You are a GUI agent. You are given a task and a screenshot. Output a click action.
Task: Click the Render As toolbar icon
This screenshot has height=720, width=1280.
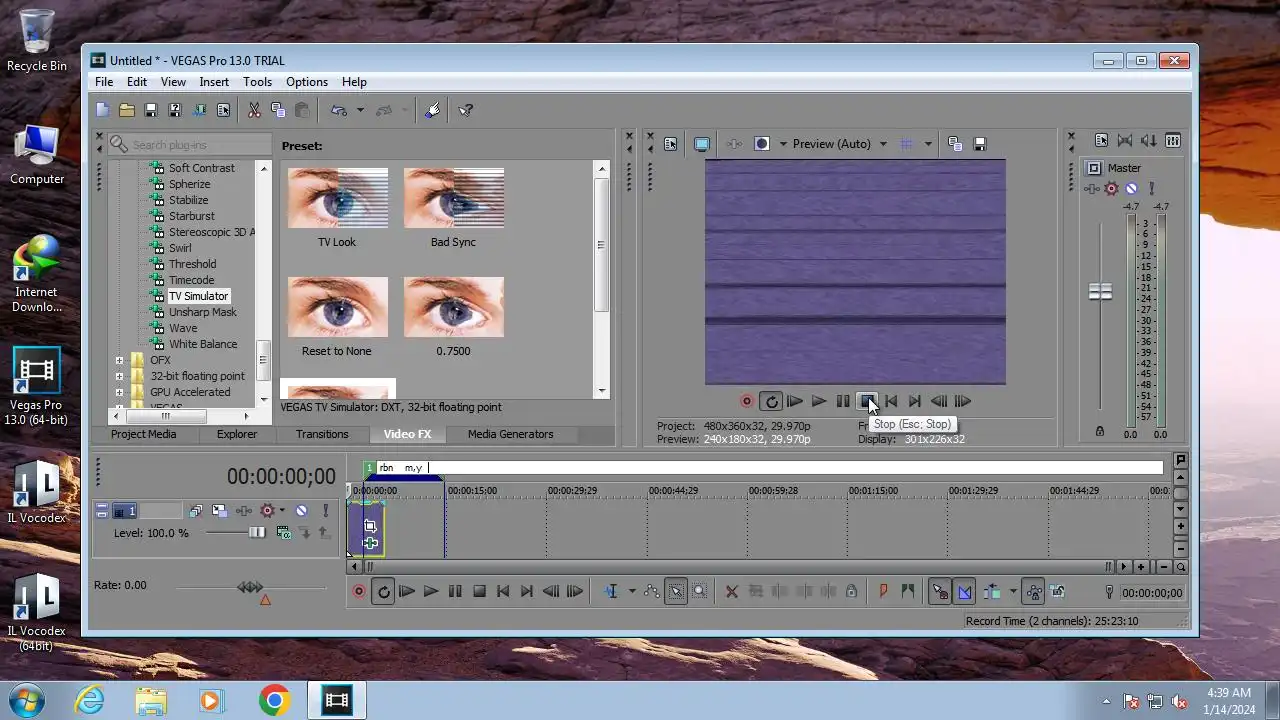(199, 110)
